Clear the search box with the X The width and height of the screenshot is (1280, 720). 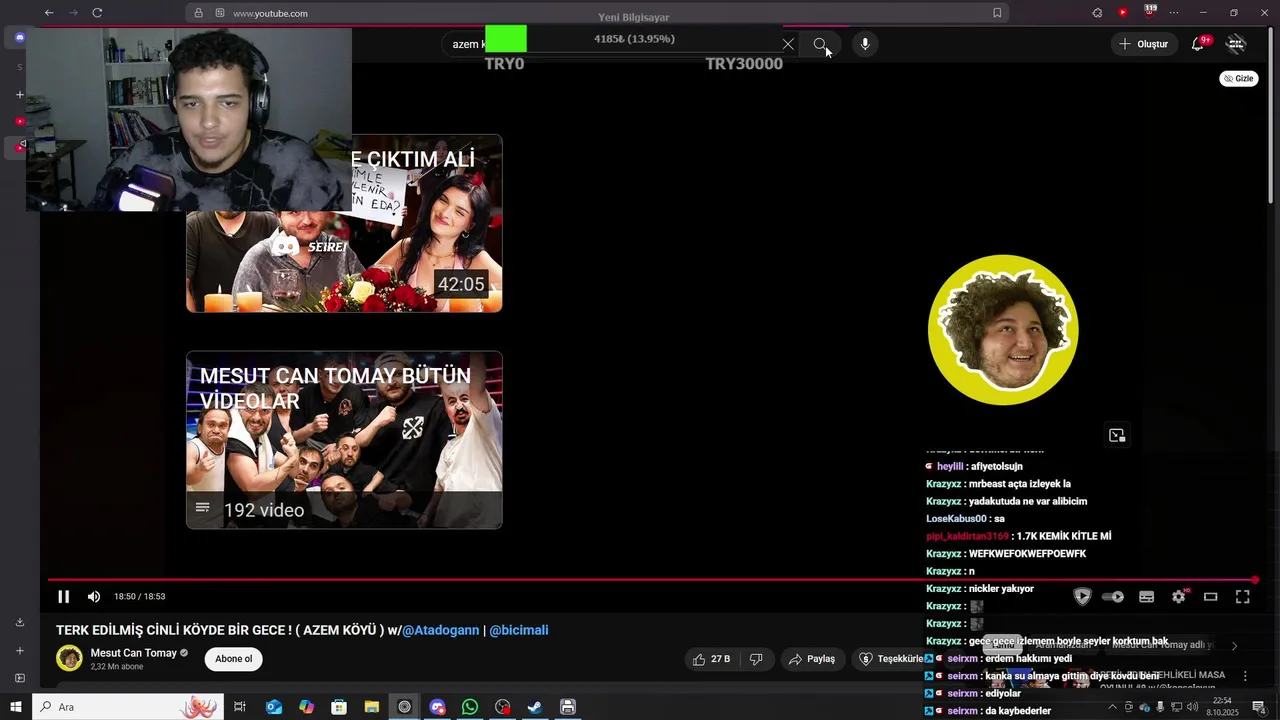(x=788, y=44)
